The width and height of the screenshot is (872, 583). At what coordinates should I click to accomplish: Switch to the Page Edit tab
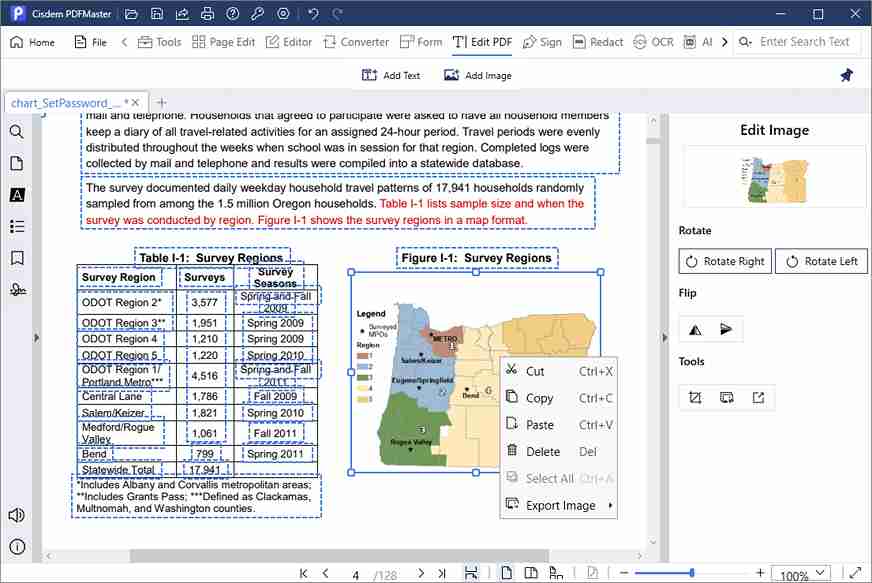(223, 42)
